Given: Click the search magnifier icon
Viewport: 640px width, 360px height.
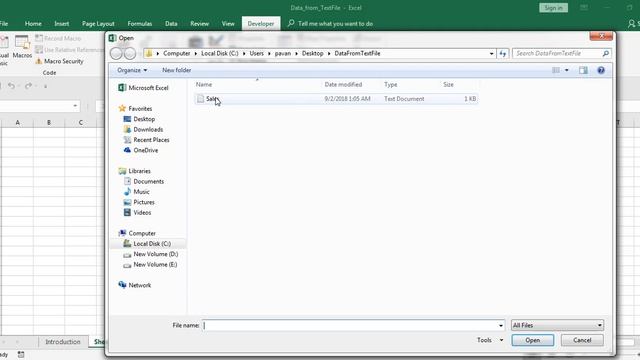Looking at the screenshot, I should (606, 53).
